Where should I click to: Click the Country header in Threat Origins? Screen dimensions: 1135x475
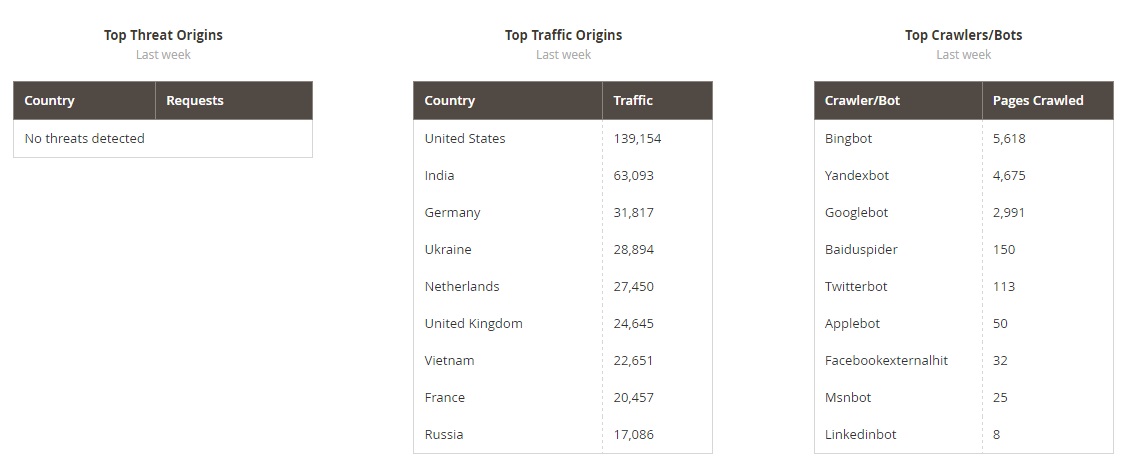(x=50, y=100)
